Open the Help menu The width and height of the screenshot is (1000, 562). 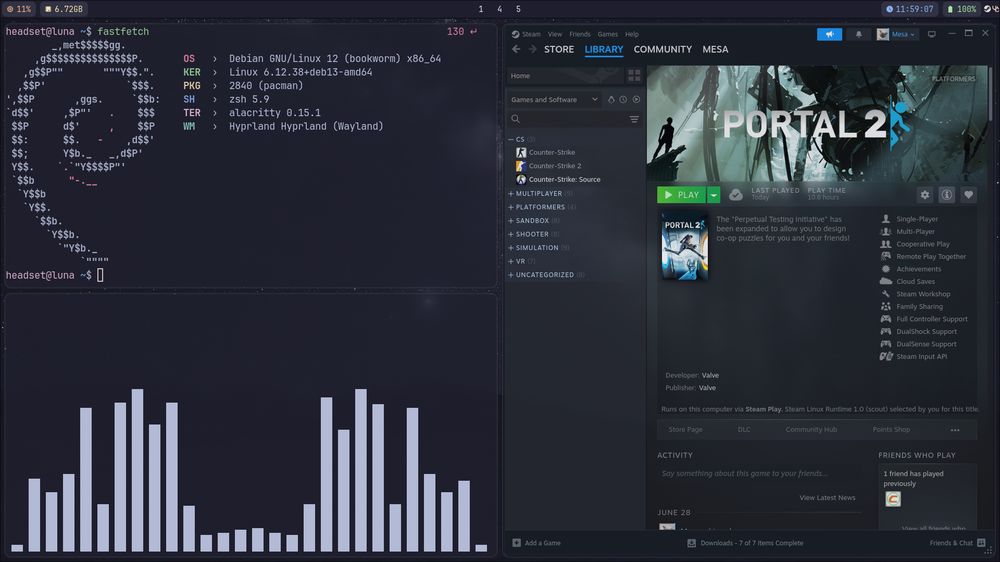pyautogui.click(x=631, y=34)
